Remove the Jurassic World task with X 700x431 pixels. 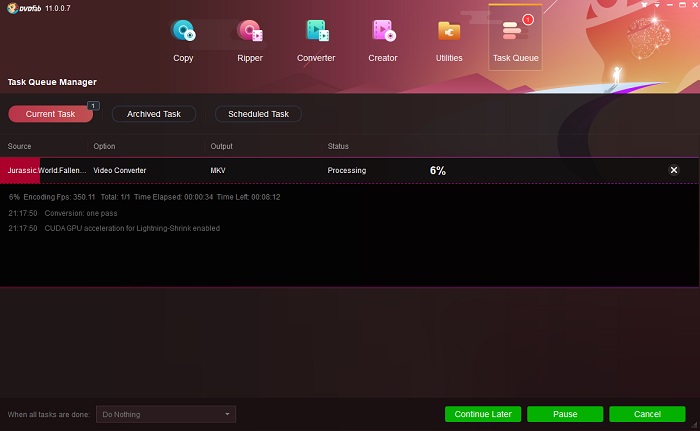tap(674, 170)
